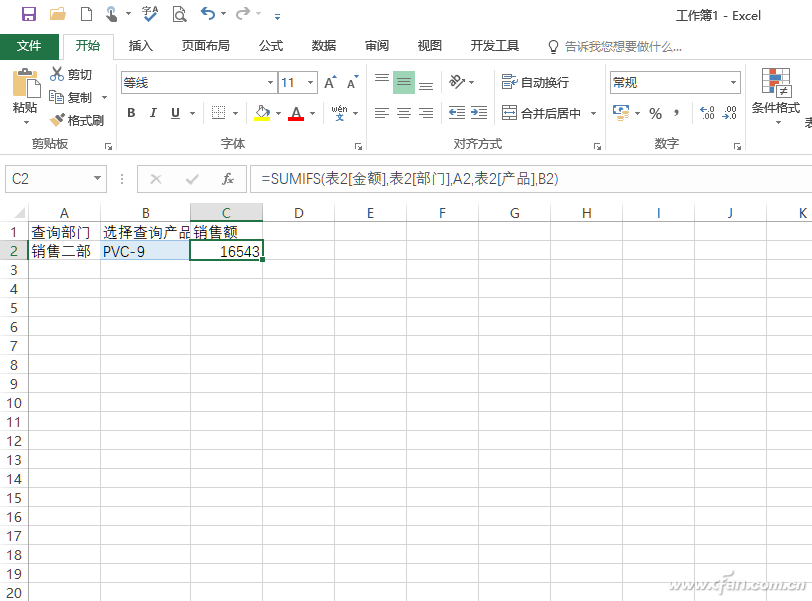This screenshot has height=601, width=812.
Task: Activate the Format Painter brush
Action: [x=77, y=120]
